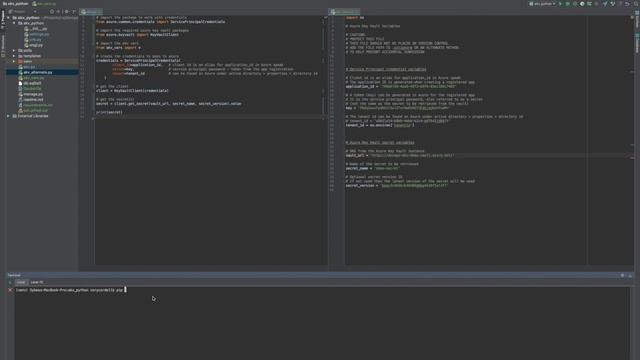The width and height of the screenshot is (640, 360).
Task: Open the Project panel settings gear
Action: 67,12
